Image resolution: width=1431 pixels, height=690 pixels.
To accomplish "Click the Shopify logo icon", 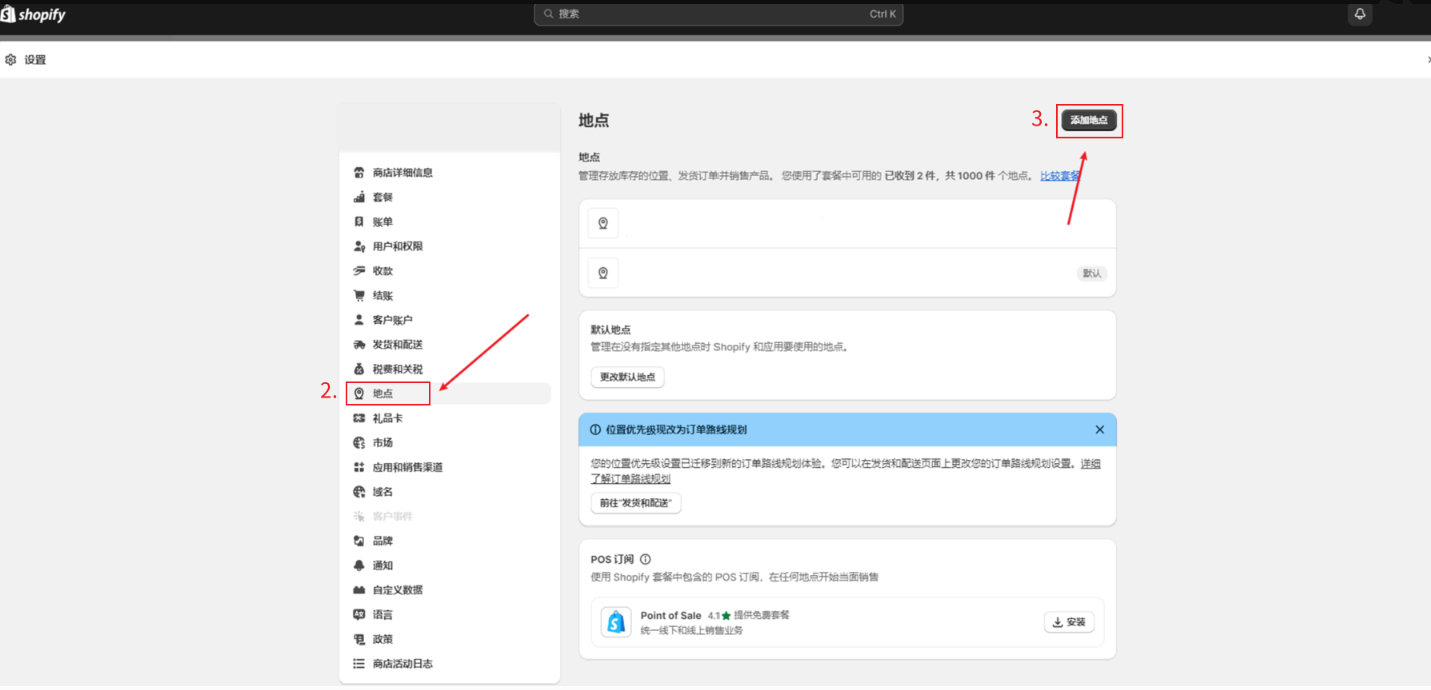I will point(8,14).
